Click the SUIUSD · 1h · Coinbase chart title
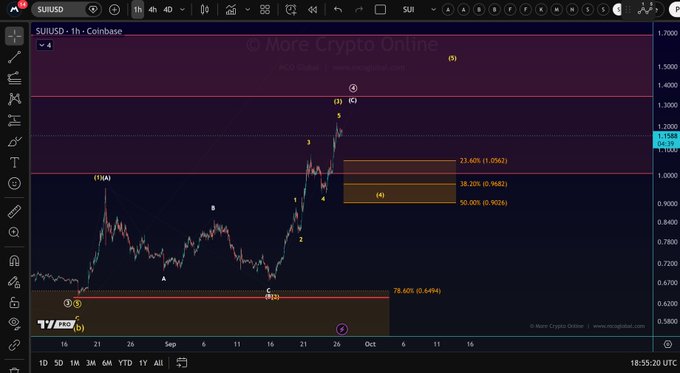Image resolution: width=680 pixels, height=373 pixels. point(79,31)
